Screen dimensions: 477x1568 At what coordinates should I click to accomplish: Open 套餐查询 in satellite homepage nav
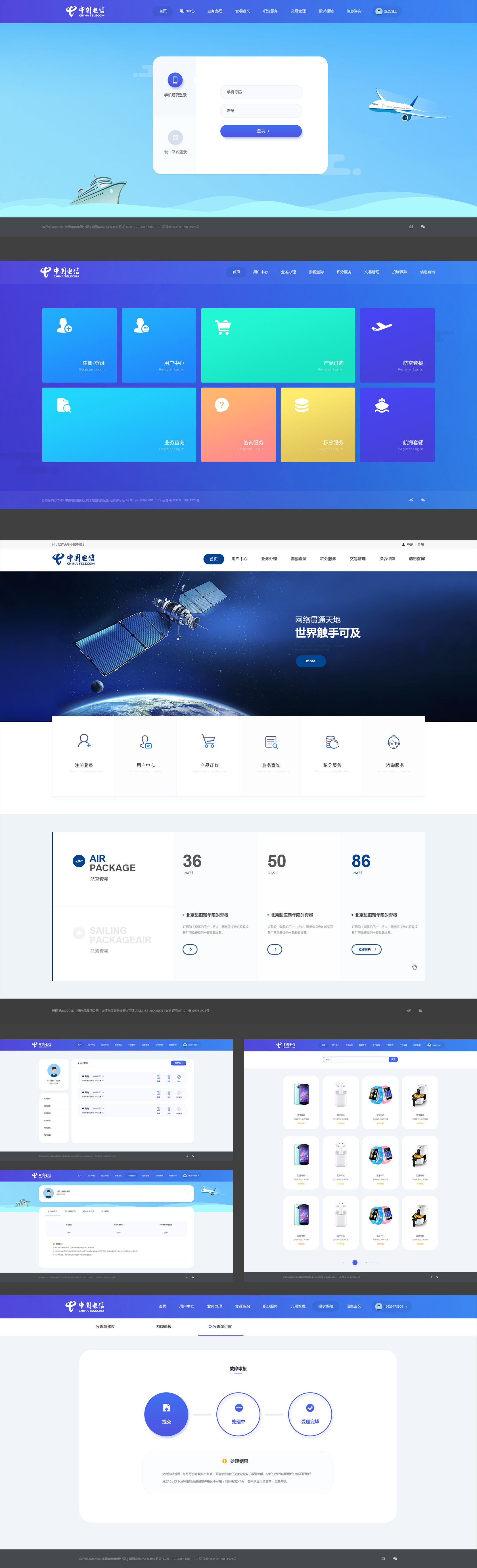click(298, 559)
